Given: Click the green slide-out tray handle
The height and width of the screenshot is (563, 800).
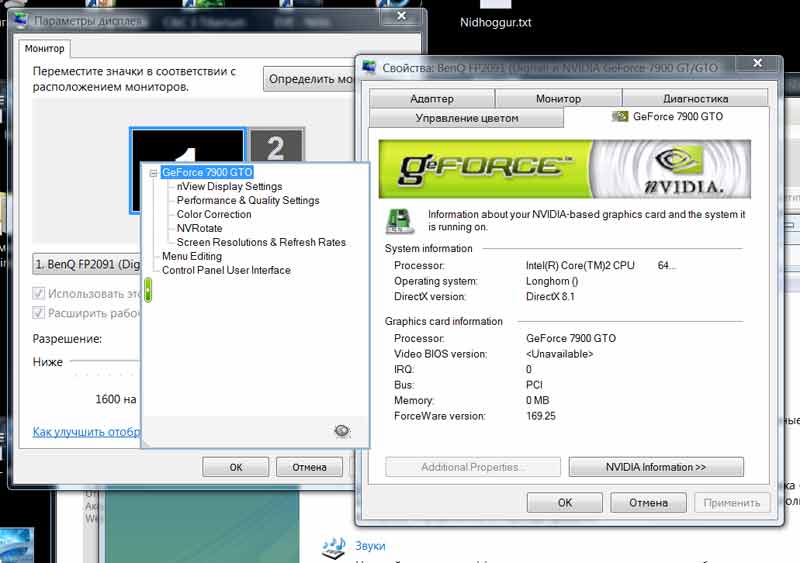Looking at the screenshot, I should click(x=148, y=290).
